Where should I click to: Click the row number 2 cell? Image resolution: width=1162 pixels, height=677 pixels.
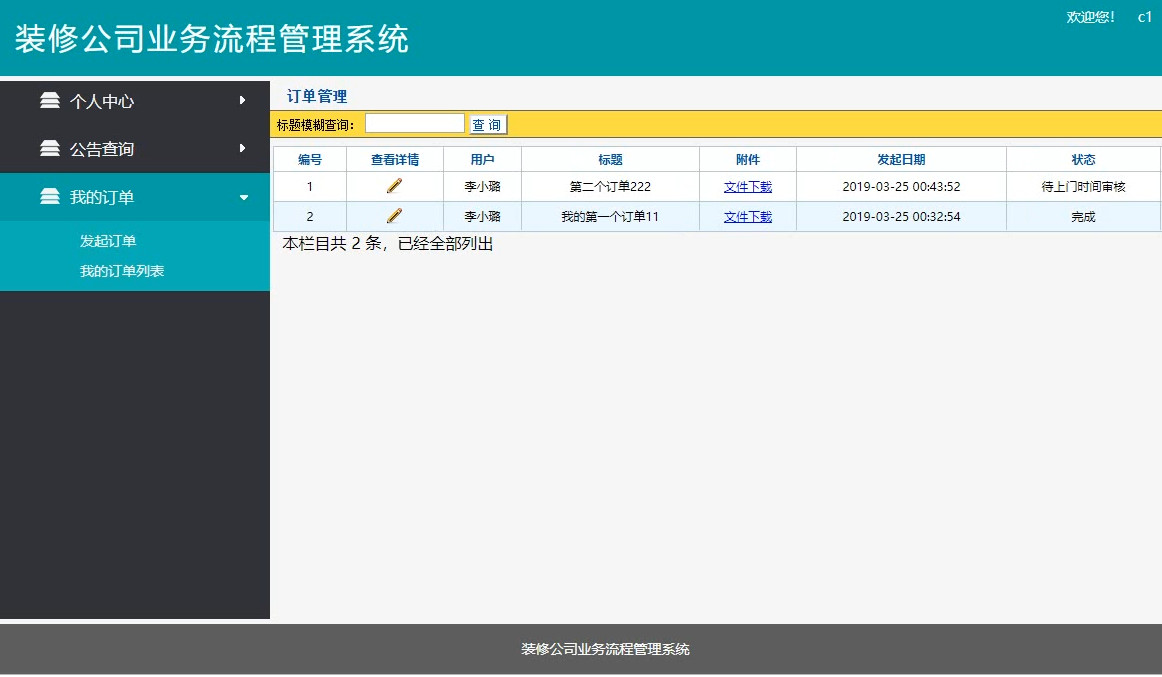310,217
